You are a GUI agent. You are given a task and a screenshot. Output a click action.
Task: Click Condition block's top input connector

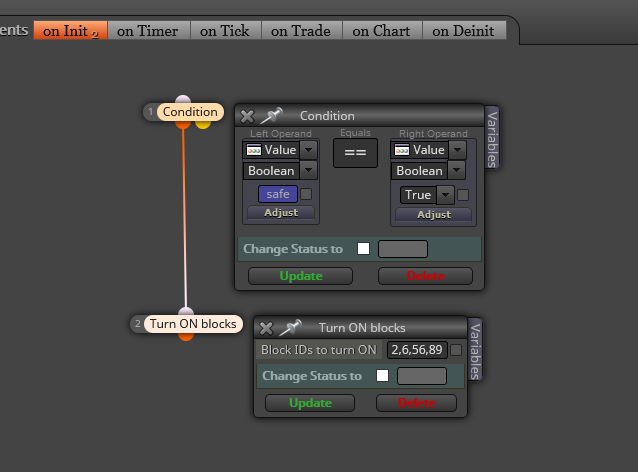[183, 99]
